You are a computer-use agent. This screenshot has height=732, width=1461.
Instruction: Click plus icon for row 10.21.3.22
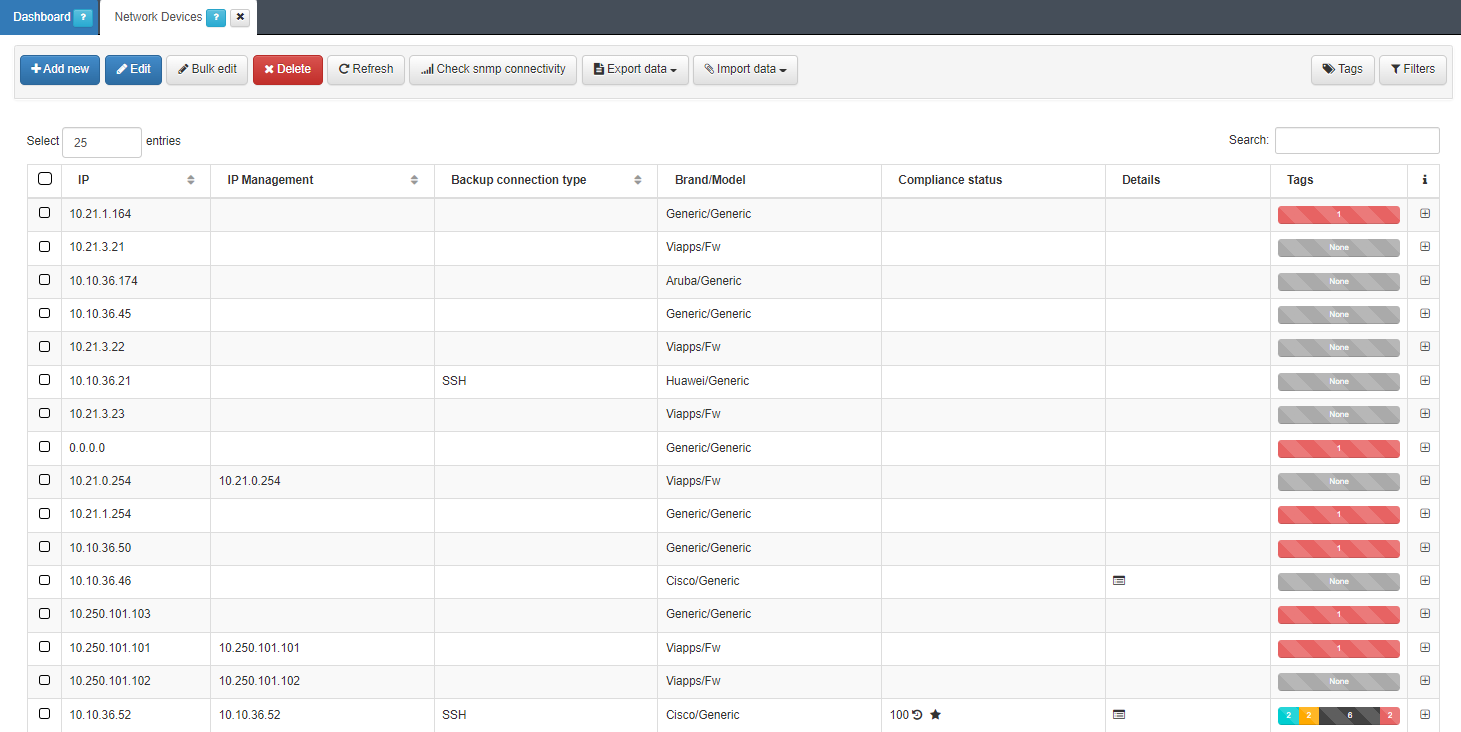coord(1425,347)
